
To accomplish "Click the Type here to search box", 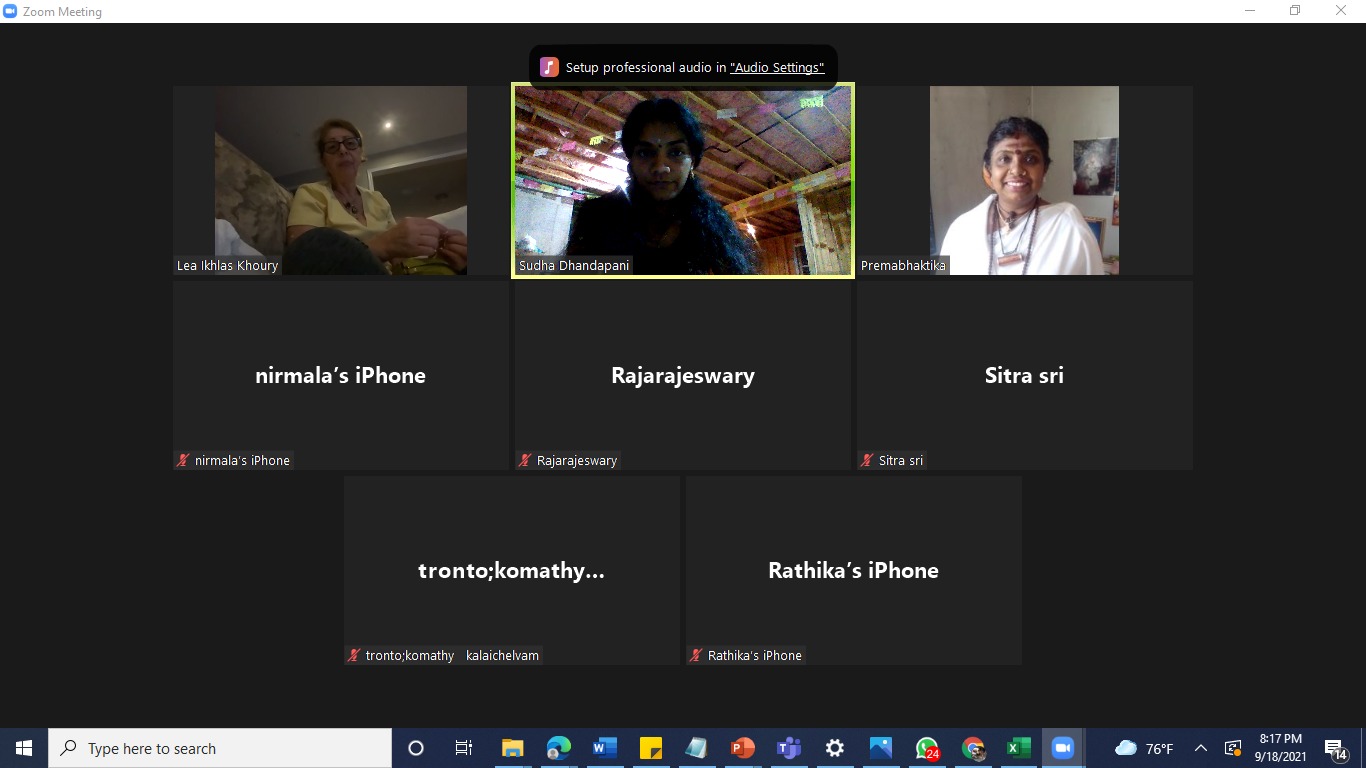I will coord(220,748).
